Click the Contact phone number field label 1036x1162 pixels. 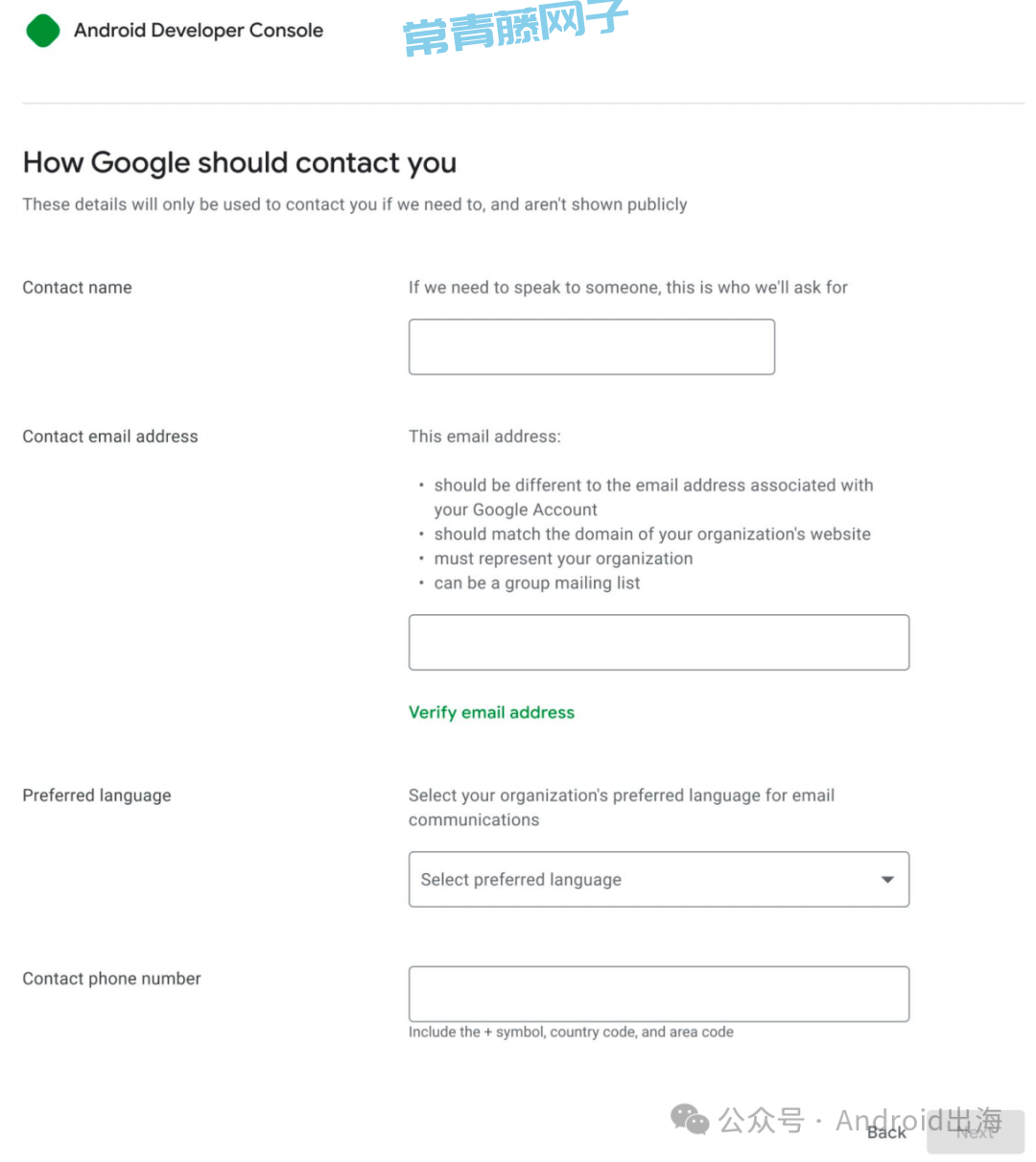point(112,979)
